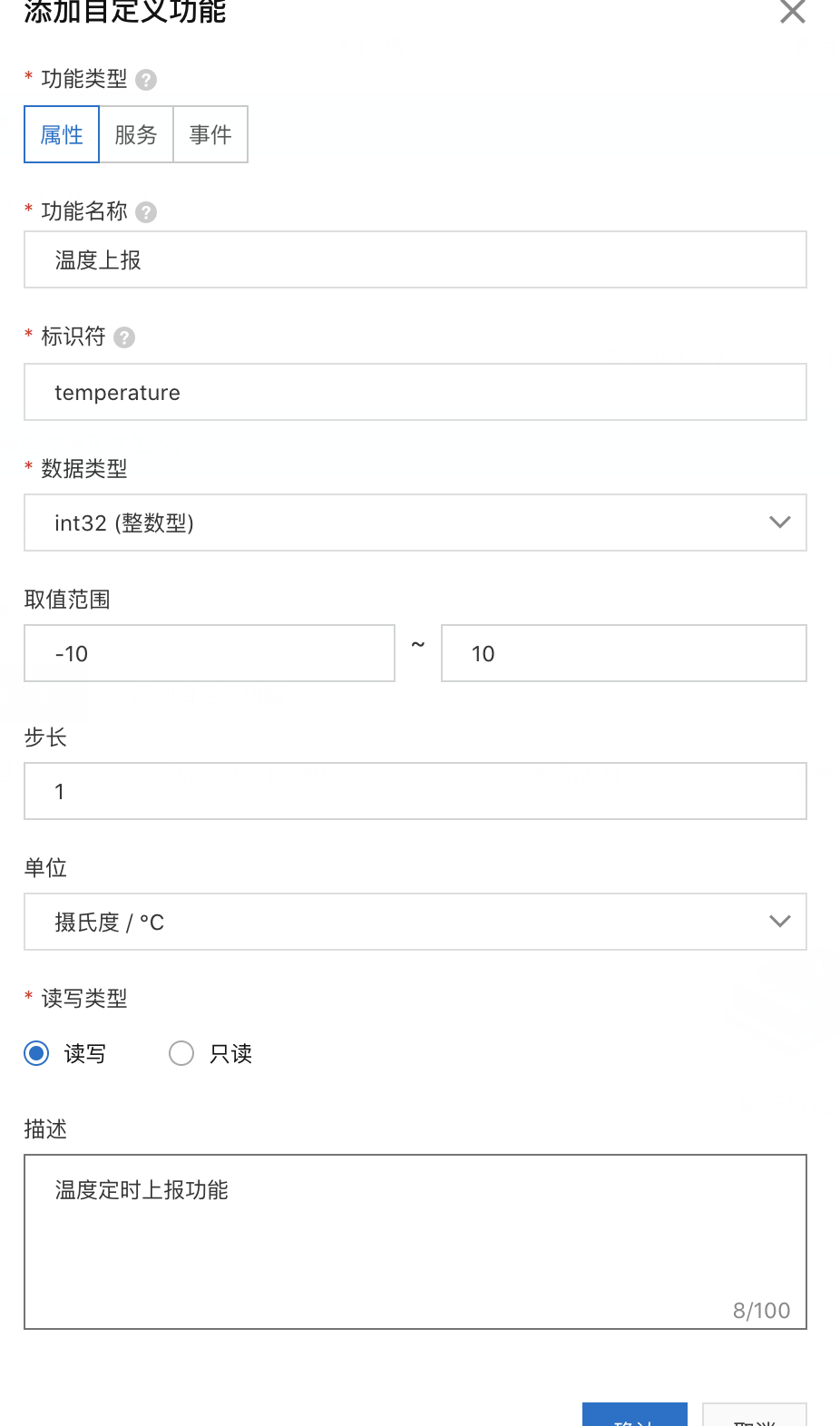Click the 描述 description text area
The height and width of the screenshot is (1426, 840).
415,1242
